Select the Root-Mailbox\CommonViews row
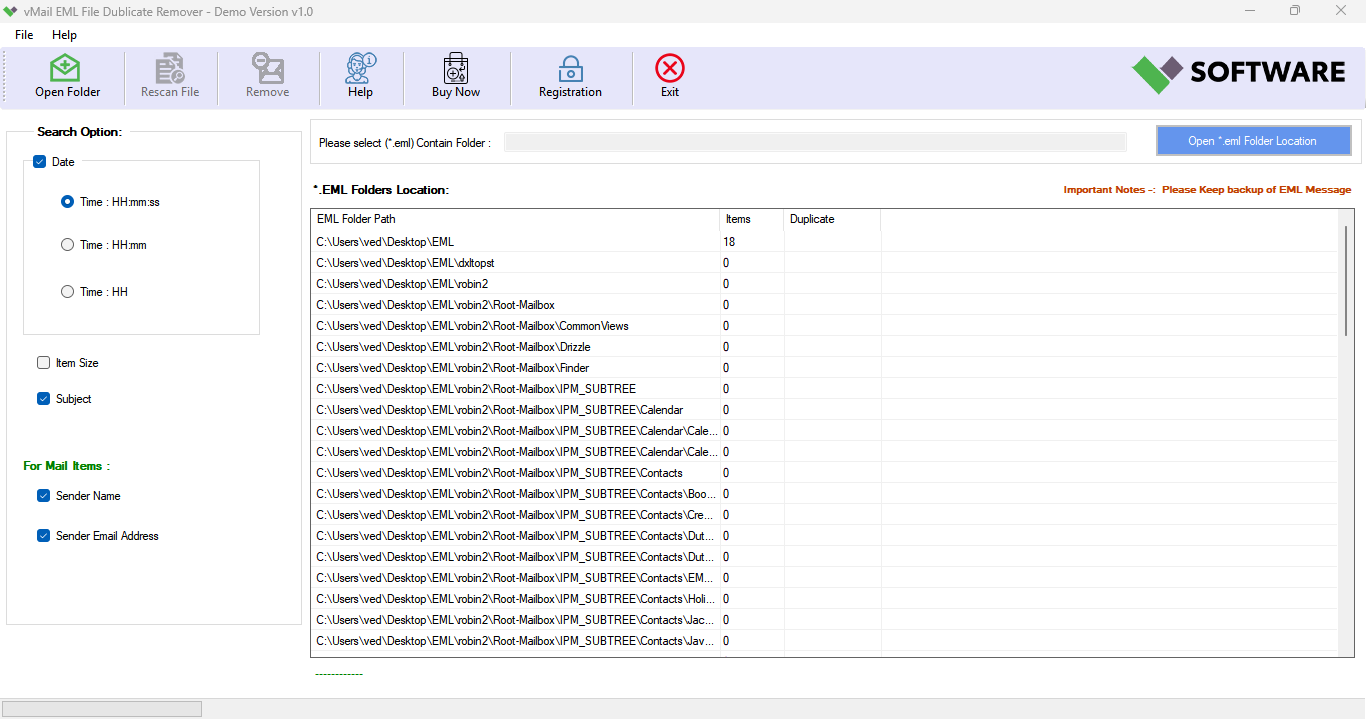Image resolution: width=1366 pixels, height=720 pixels. [824, 325]
